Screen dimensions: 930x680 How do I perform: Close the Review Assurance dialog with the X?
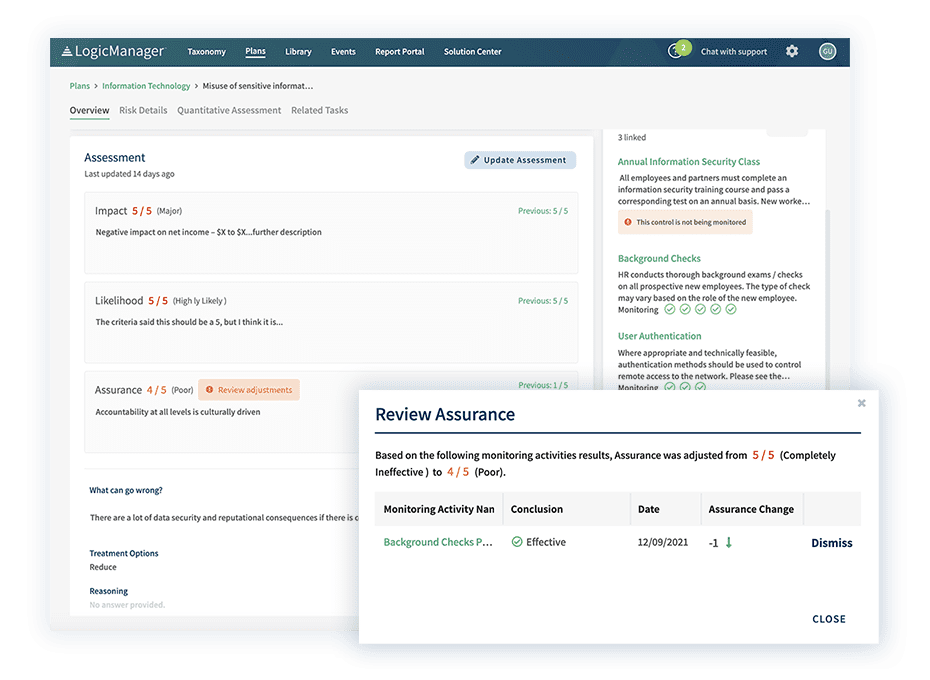click(861, 403)
